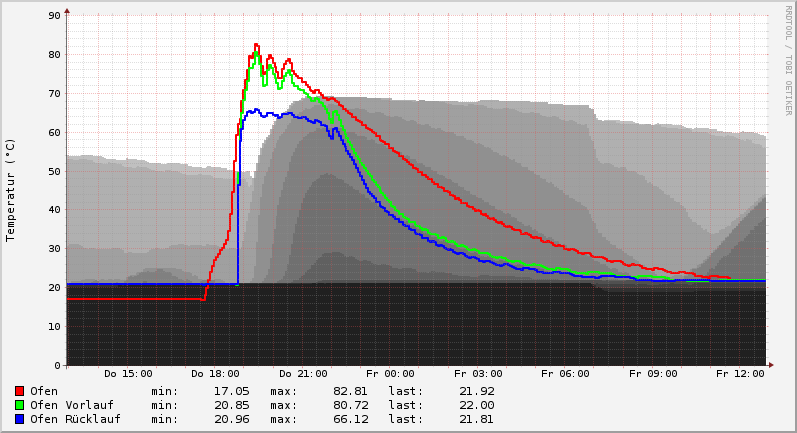Click the highest peak of the red Ofen curve

256,44
